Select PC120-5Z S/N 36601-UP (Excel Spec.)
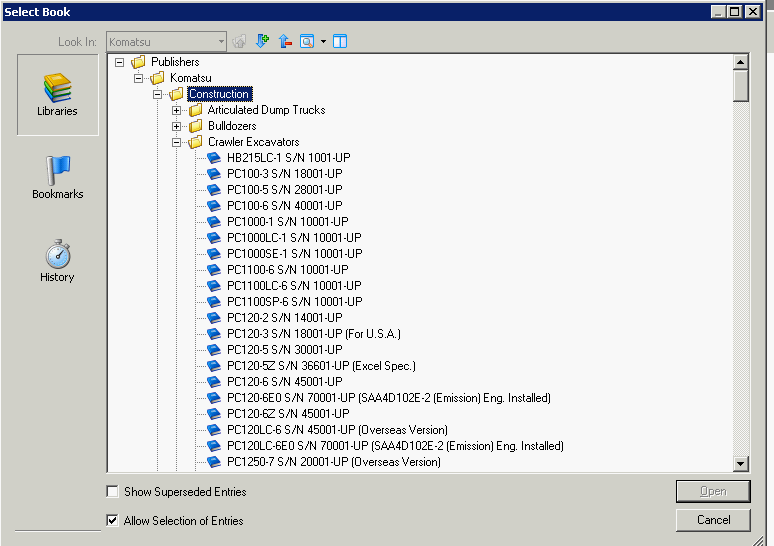Viewport: 774px width, 546px height. pos(321,366)
